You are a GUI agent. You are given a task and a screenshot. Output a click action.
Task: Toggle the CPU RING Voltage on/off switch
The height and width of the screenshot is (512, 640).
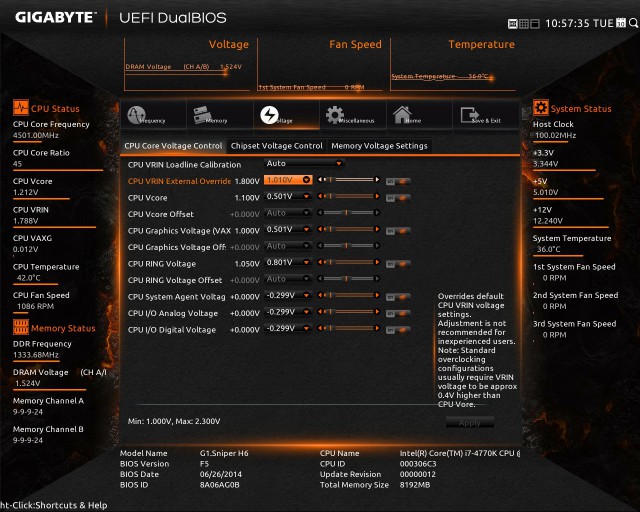click(398, 264)
